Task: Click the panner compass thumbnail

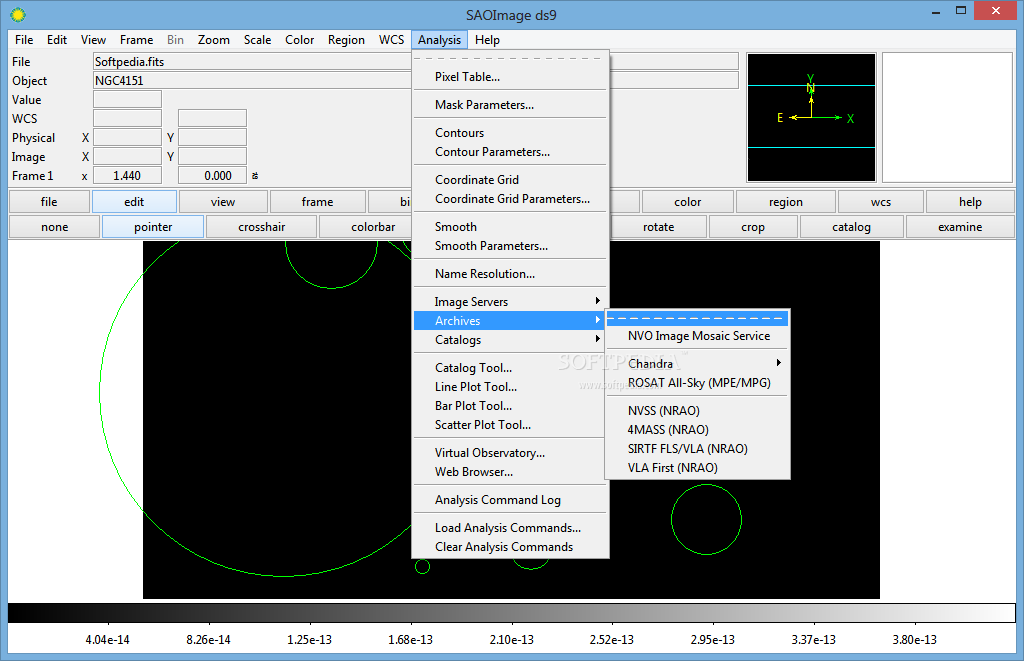Action: click(x=811, y=117)
